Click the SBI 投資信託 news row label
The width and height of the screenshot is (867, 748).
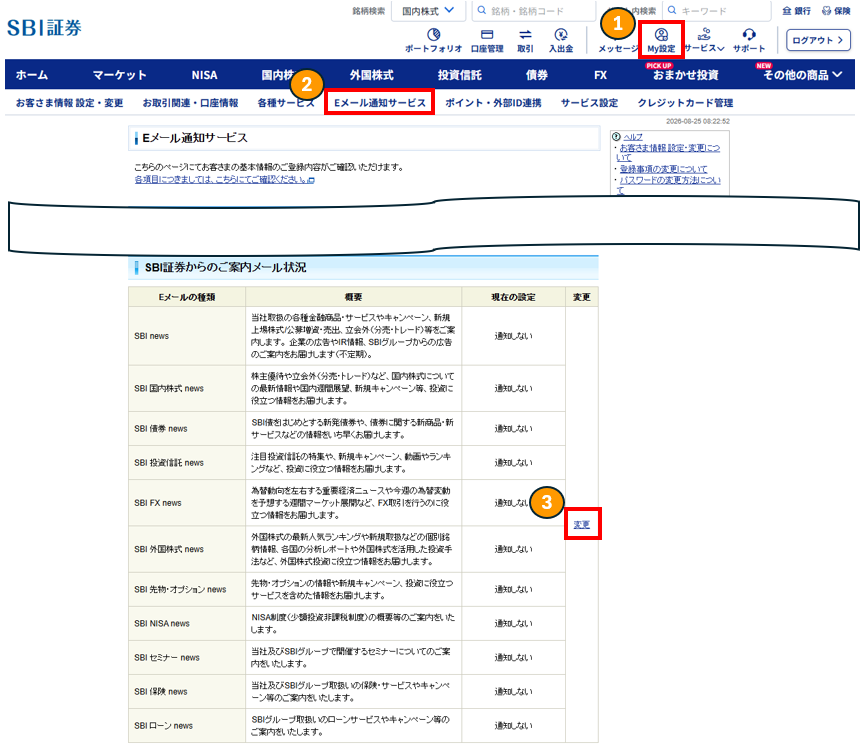[x=169, y=463]
